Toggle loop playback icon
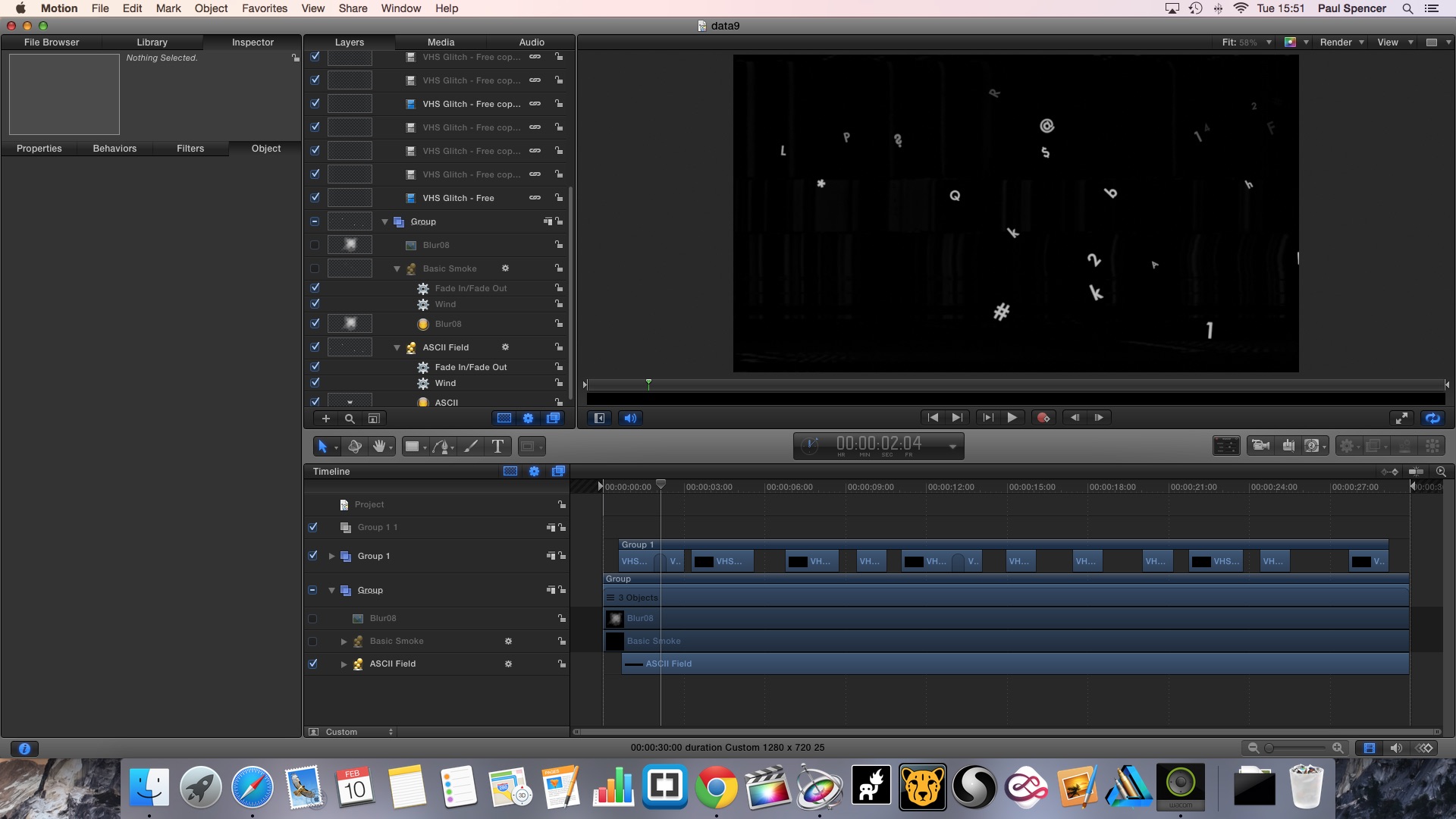Screen dimensions: 1456x819 [x=1432, y=418]
